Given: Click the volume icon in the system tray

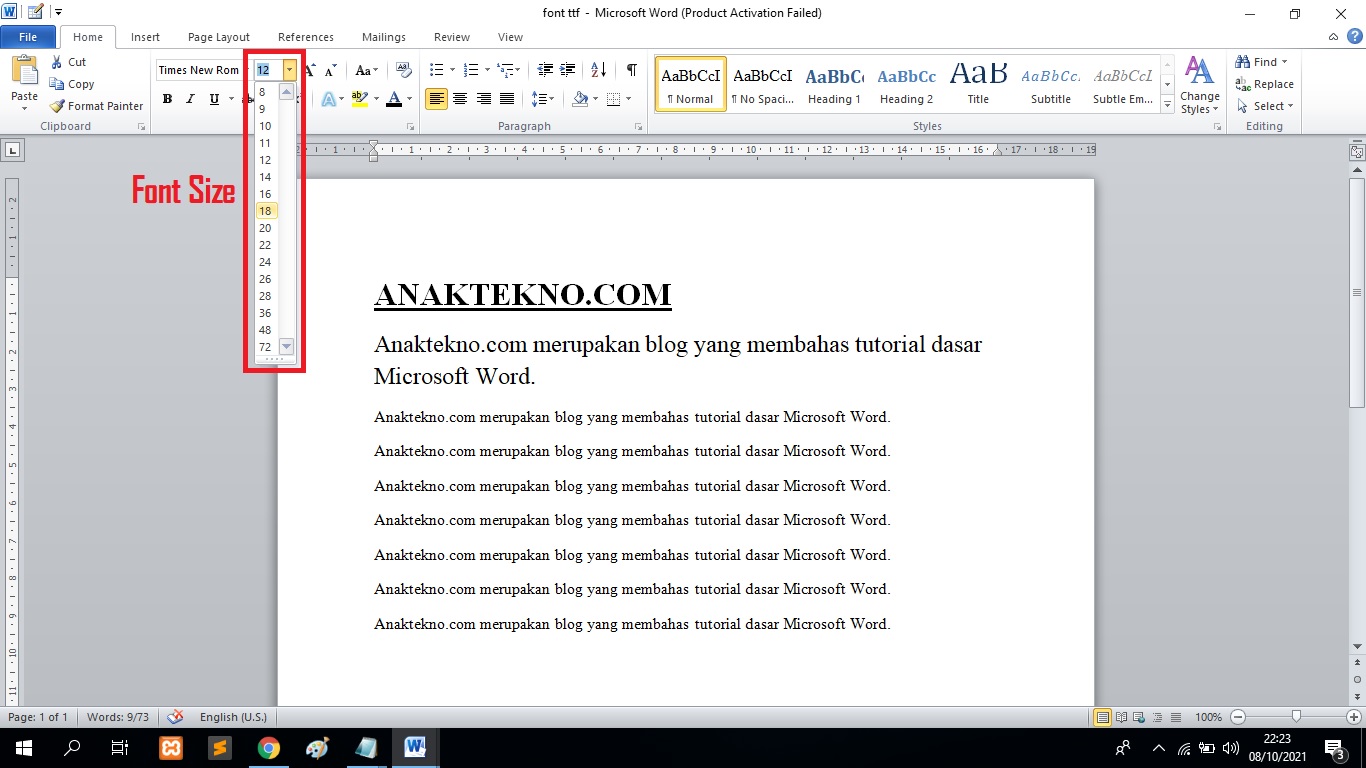Looking at the screenshot, I should [1230, 748].
